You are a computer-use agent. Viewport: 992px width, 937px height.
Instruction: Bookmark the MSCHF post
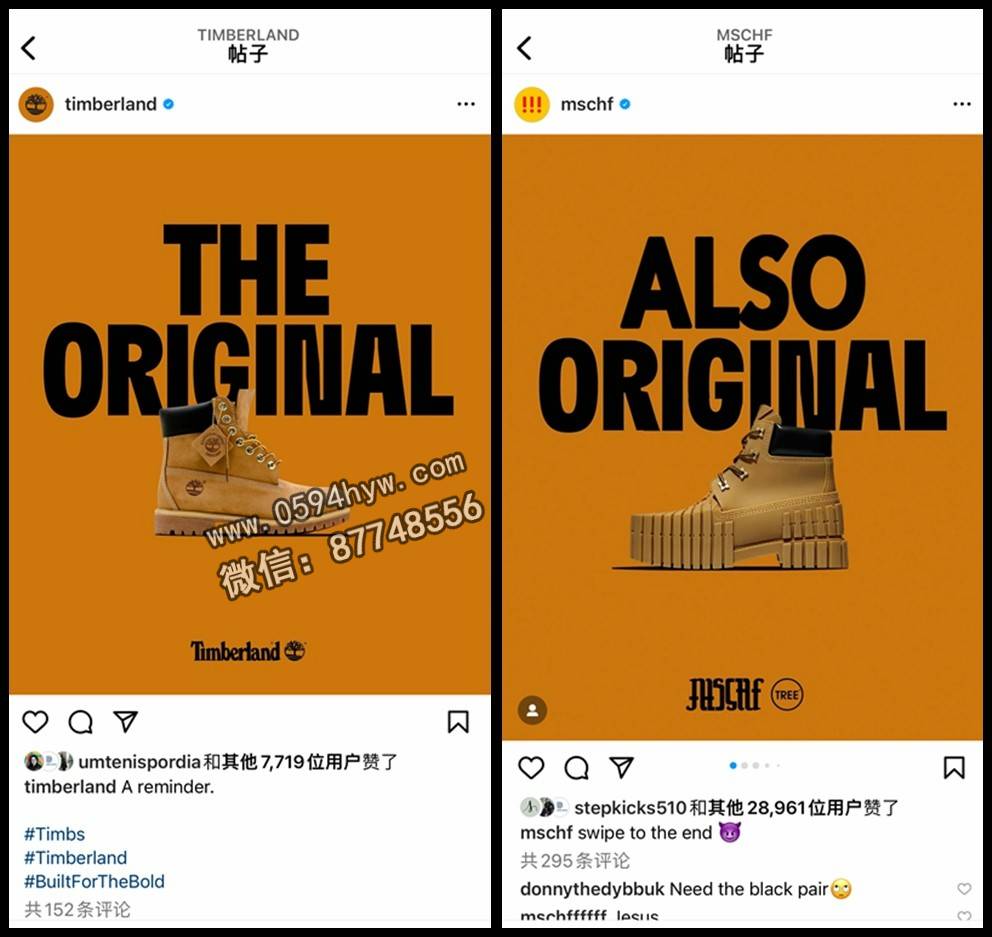tap(954, 768)
